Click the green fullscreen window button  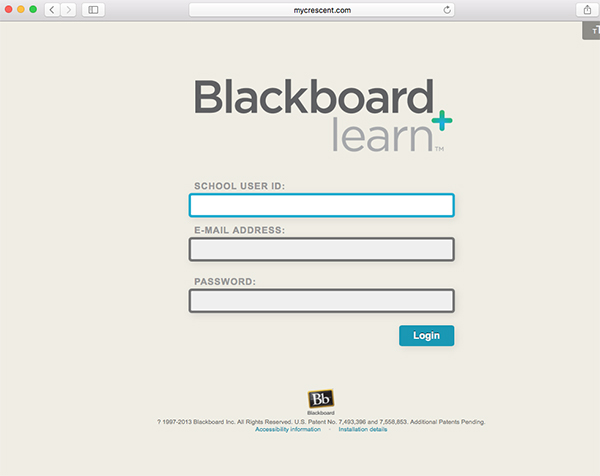coord(33,9)
